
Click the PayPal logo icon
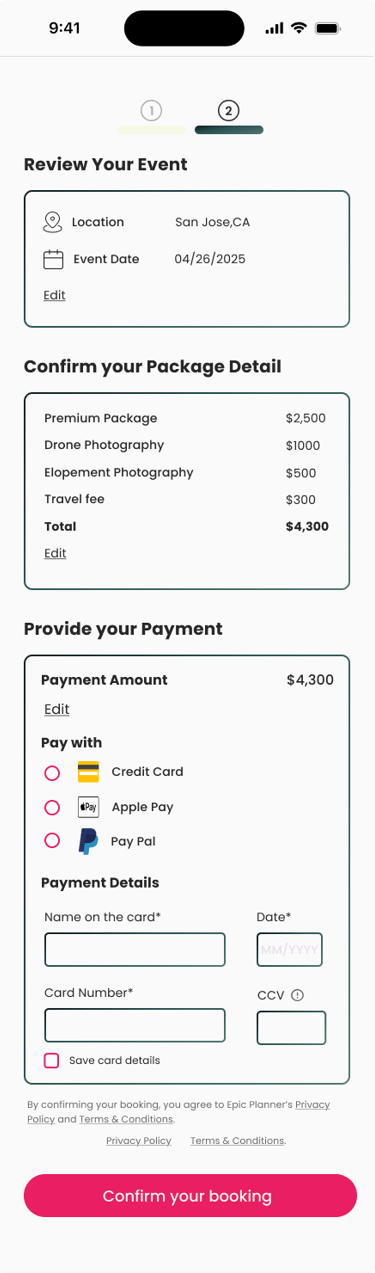pyautogui.click(x=88, y=841)
